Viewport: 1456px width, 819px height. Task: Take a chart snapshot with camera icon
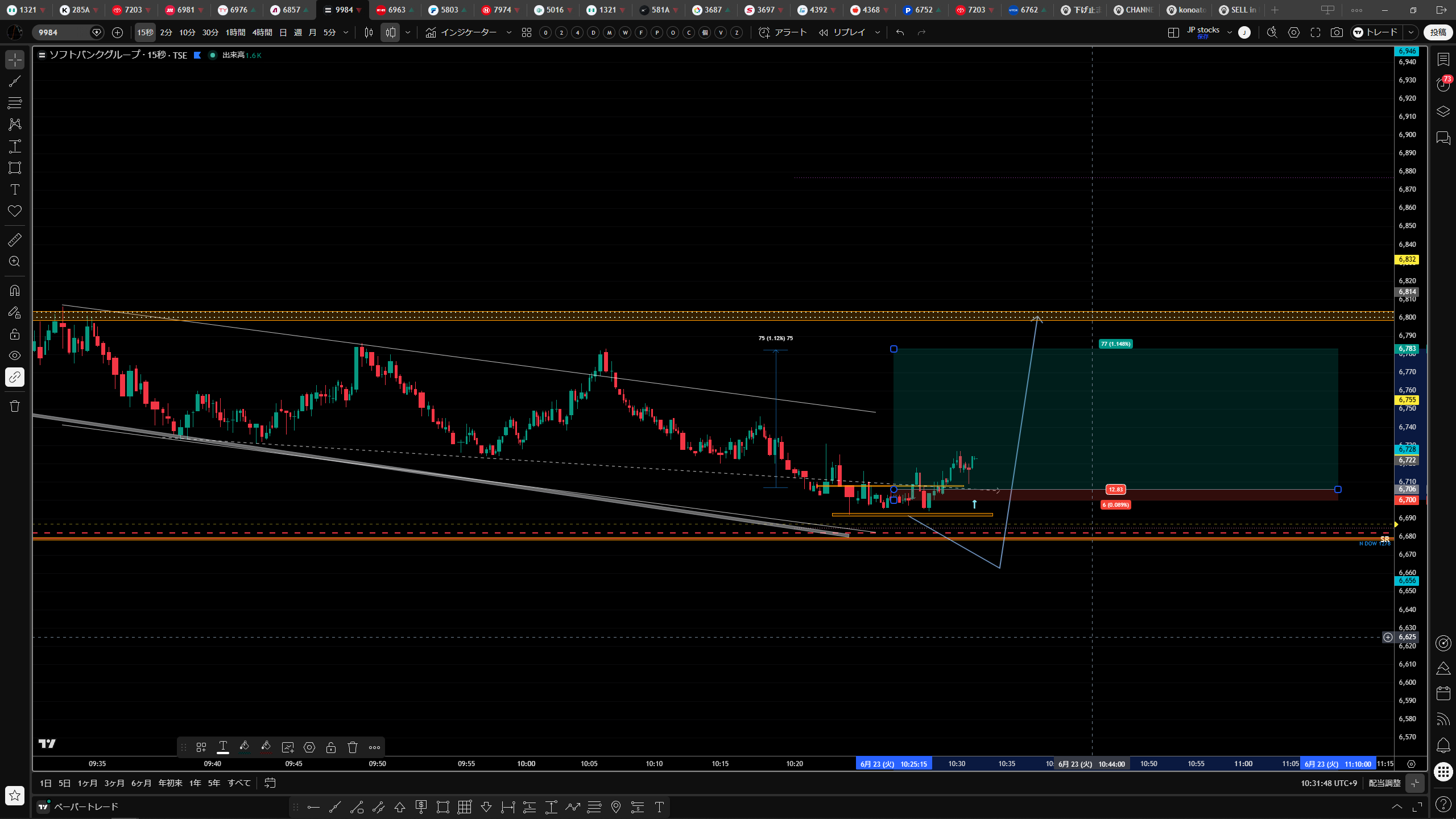pyautogui.click(x=1337, y=32)
